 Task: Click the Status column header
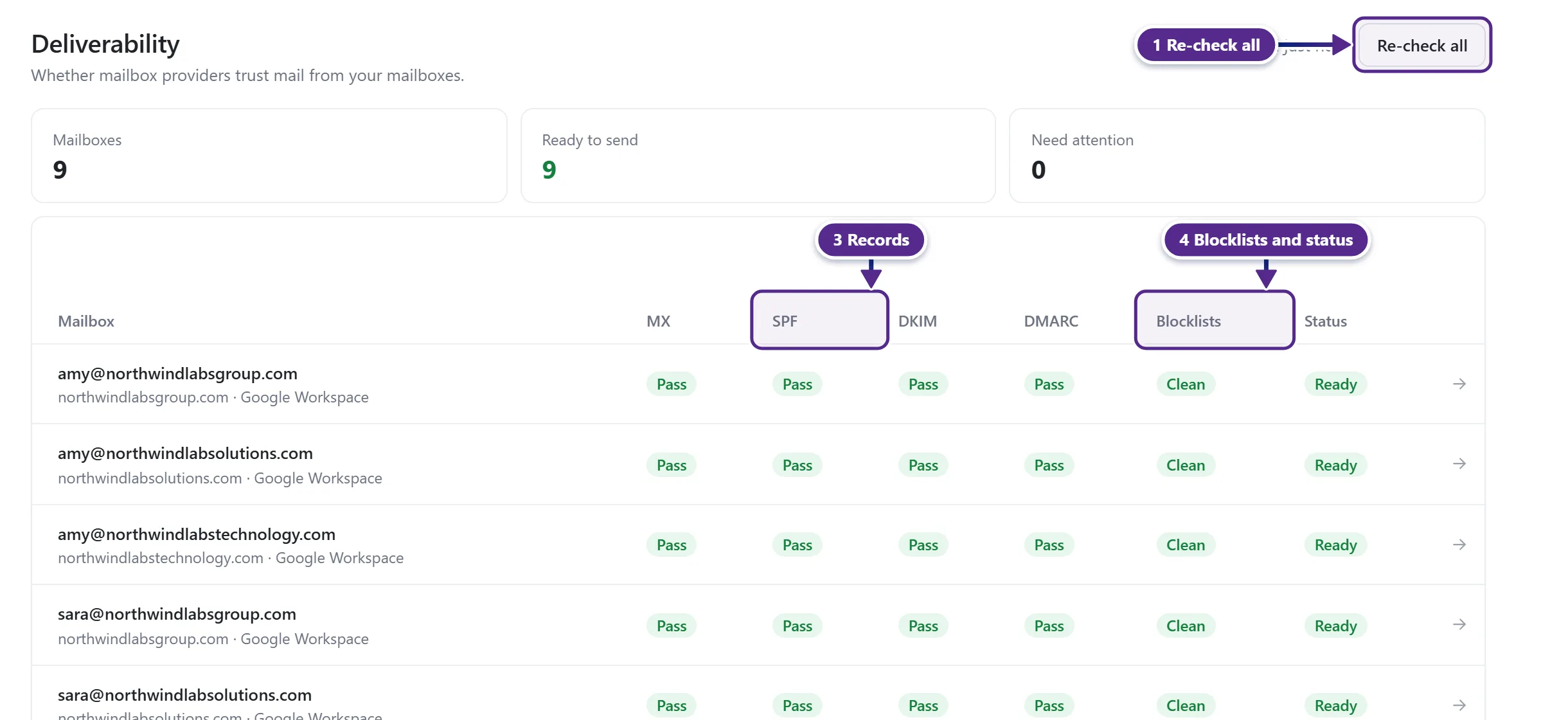tap(1325, 321)
